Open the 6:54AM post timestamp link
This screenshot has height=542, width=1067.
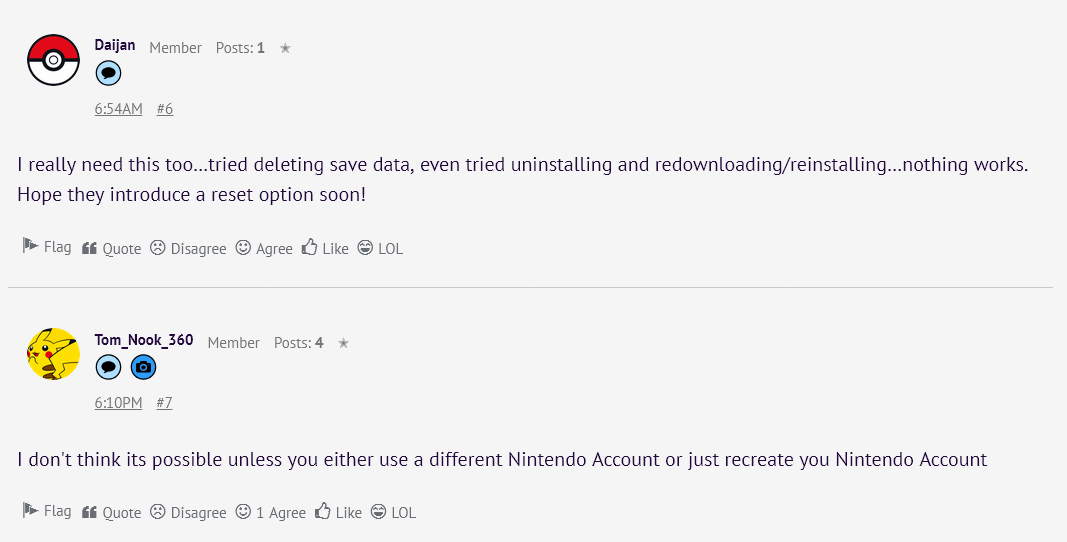119,109
